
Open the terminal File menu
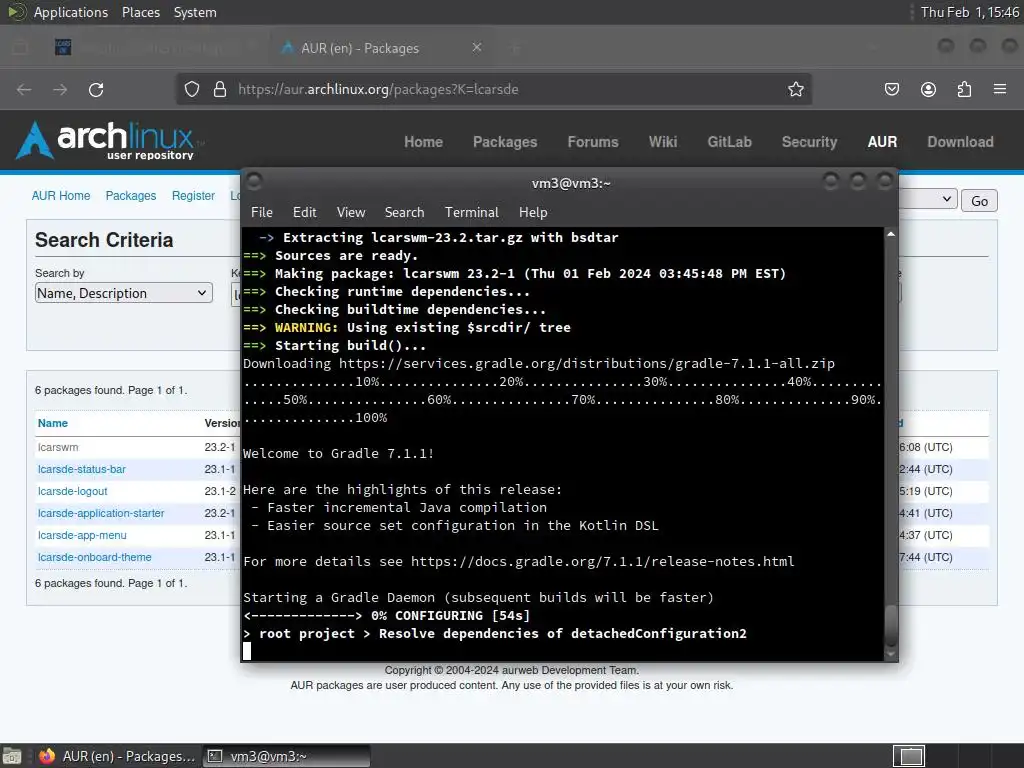click(262, 212)
